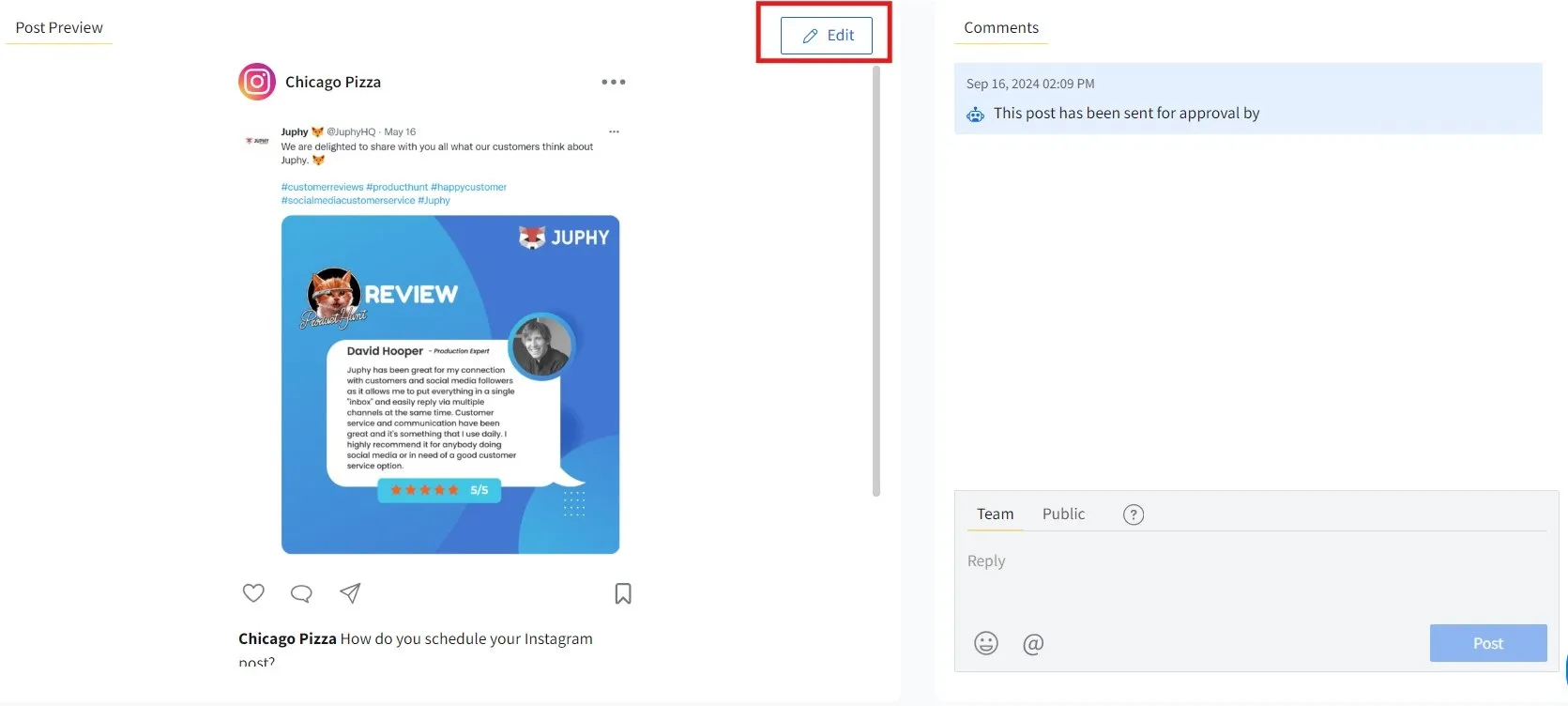Click the question mark help icon
Viewport: 1568px width, 706px height.
(x=1134, y=514)
